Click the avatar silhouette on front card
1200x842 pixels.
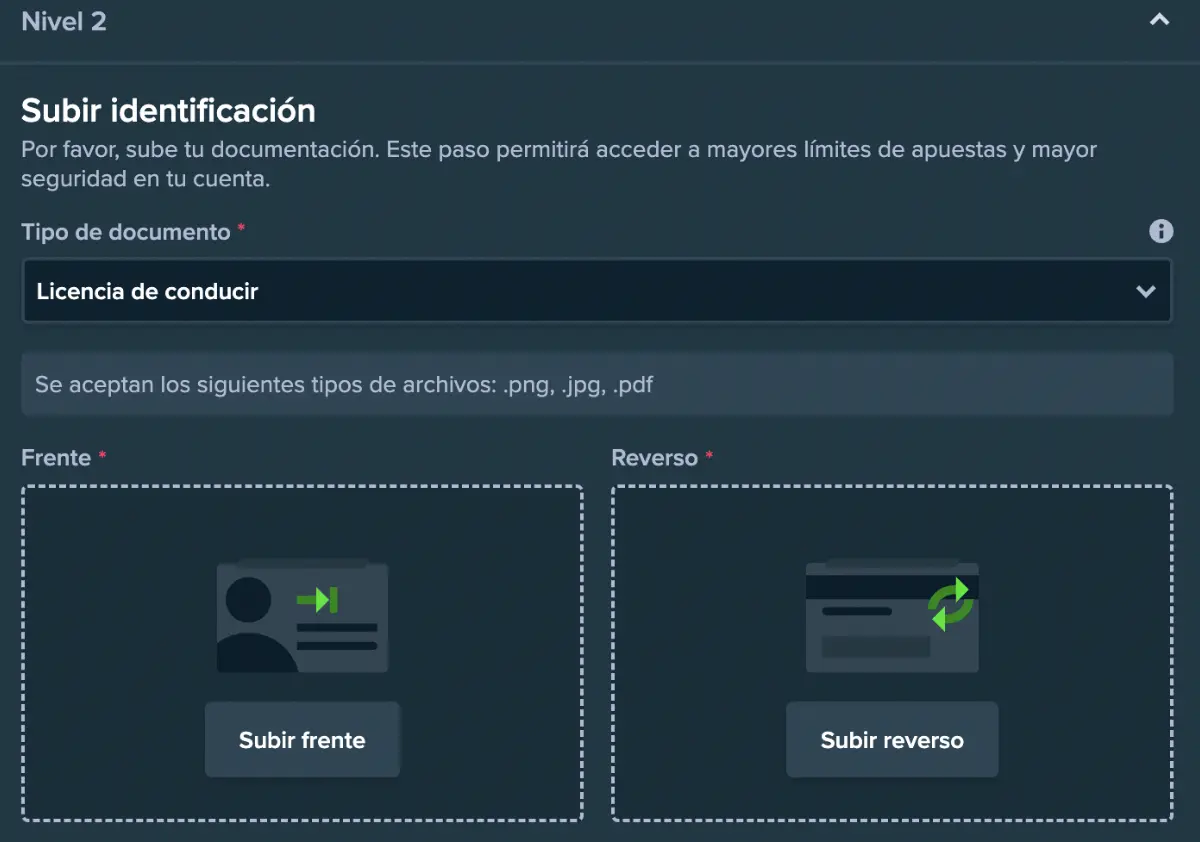click(x=250, y=625)
